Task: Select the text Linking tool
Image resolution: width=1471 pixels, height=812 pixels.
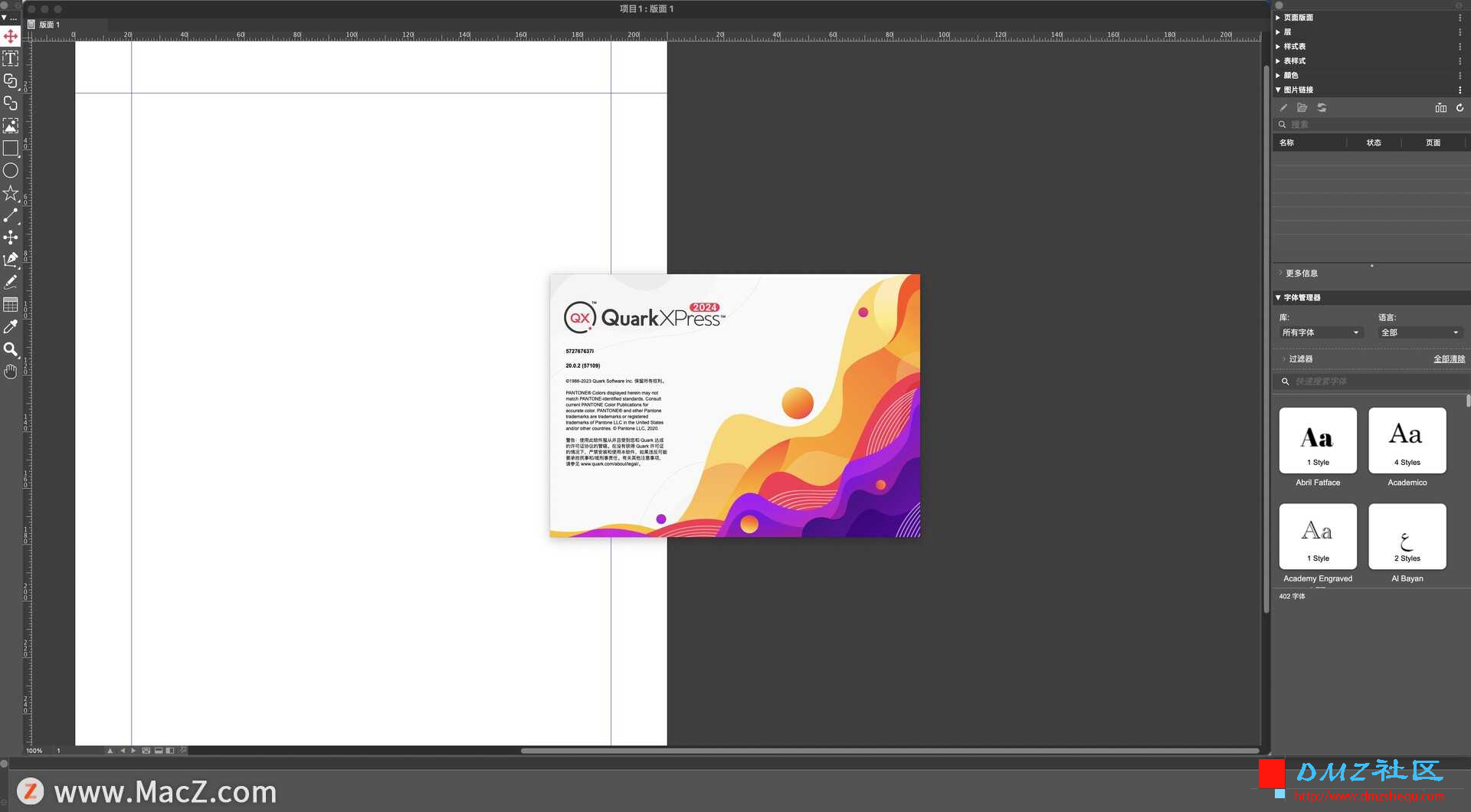Action: 11,80
